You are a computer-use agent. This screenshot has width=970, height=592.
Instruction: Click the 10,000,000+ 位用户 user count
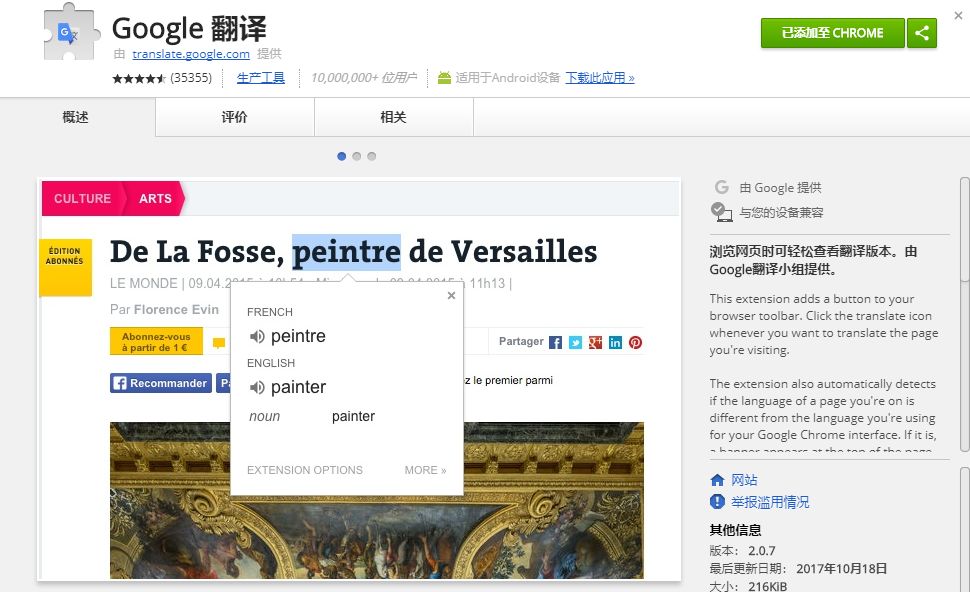point(364,78)
